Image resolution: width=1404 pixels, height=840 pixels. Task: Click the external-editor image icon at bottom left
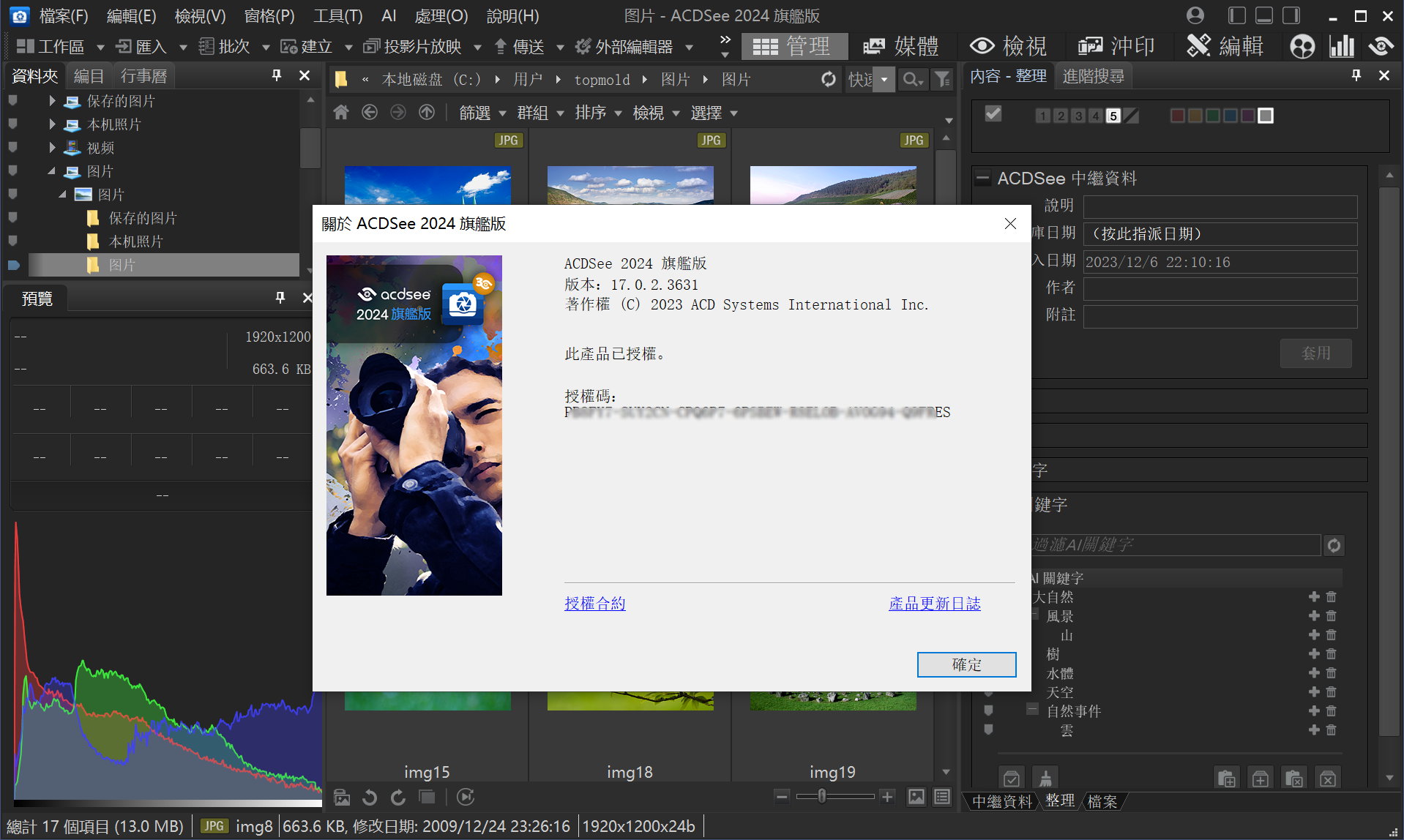(342, 797)
